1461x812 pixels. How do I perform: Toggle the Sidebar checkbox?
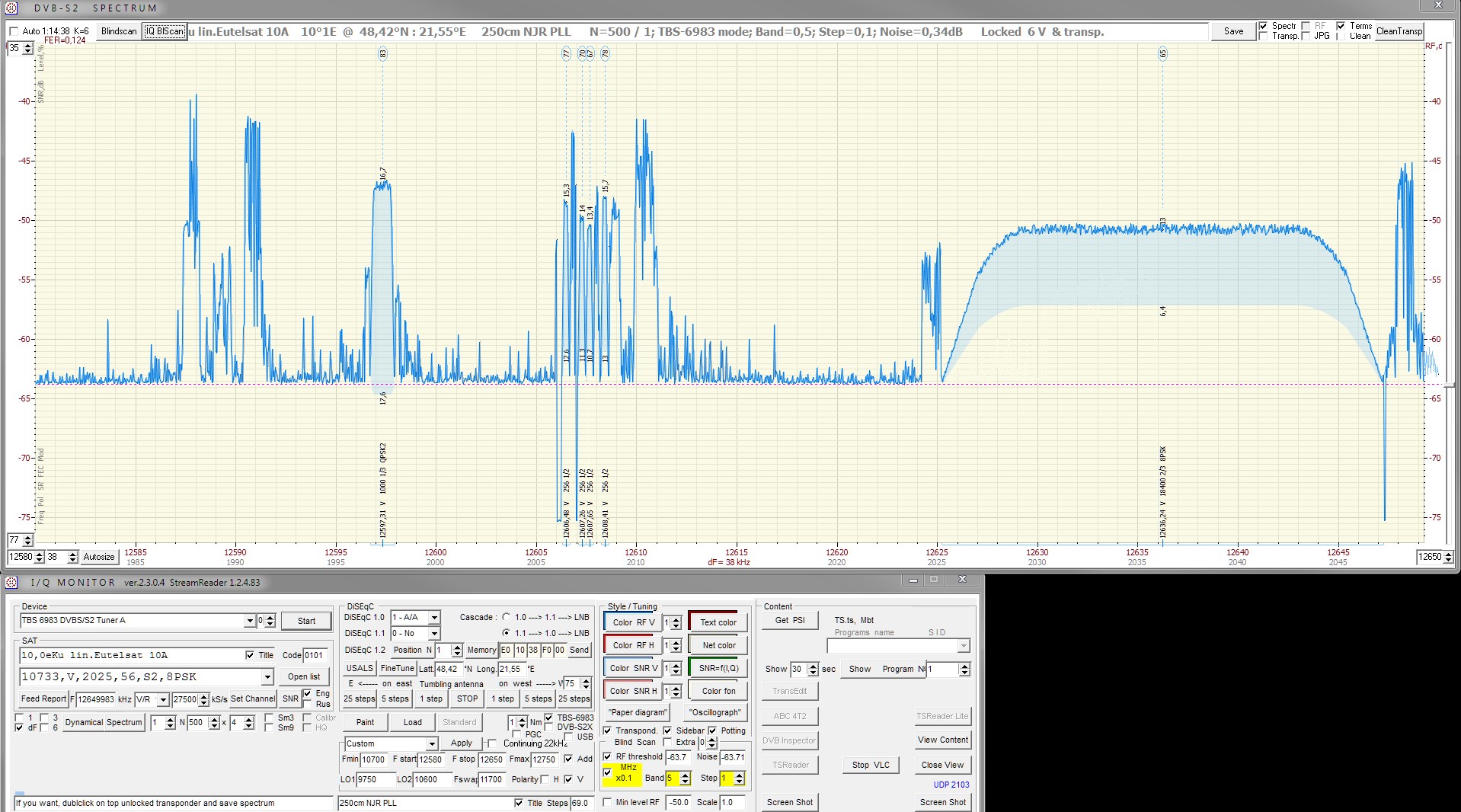point(667,730)
